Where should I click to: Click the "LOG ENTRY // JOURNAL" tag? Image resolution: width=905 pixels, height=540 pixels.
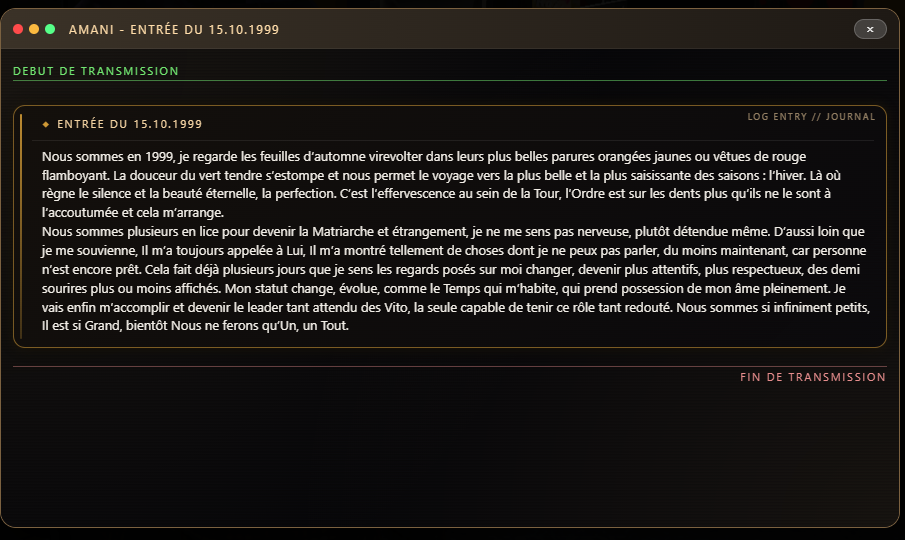[x=811, y=117]
